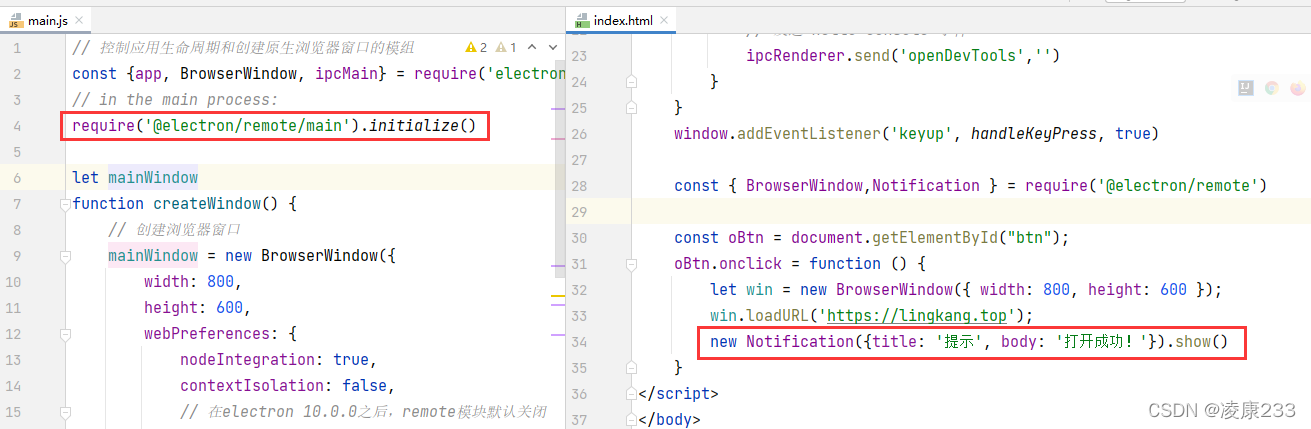Close the main.js tab
Screen dimensions: 1311x429
pos(79,20)
